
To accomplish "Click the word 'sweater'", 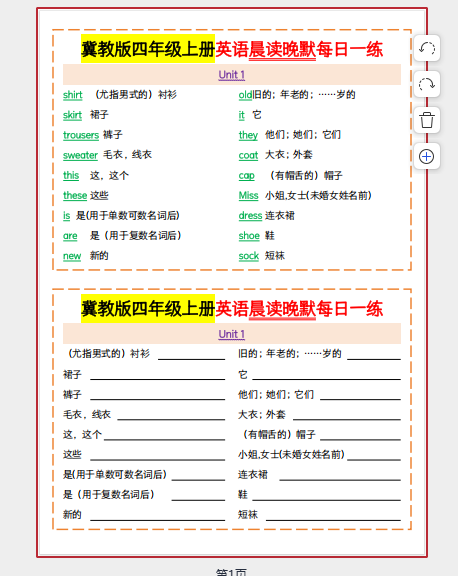I will (80, 155).
